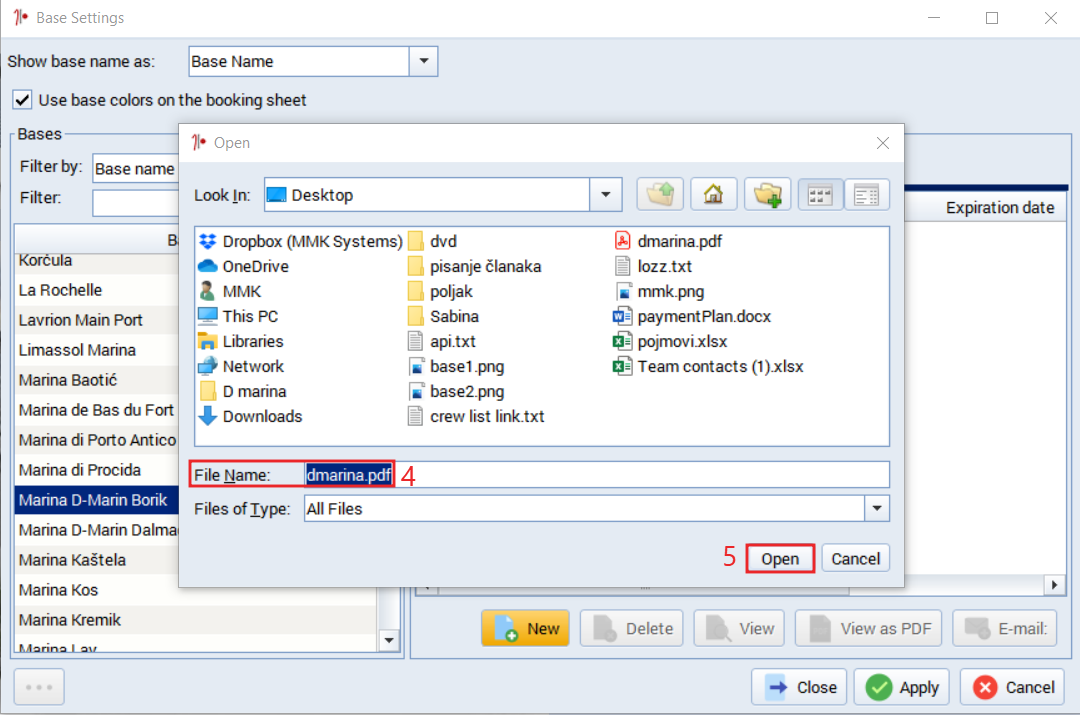
Task: Cancel the Open file dialog
Action: (x=855, y=559)
